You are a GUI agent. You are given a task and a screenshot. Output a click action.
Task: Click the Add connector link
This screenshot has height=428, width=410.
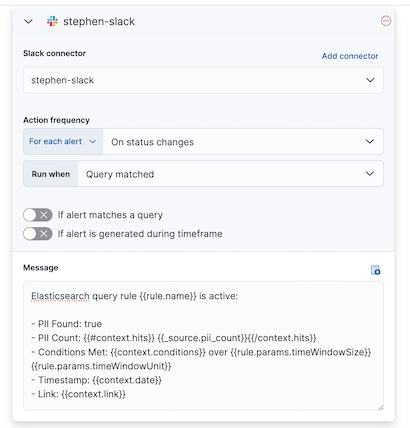[x=350, y=56]
